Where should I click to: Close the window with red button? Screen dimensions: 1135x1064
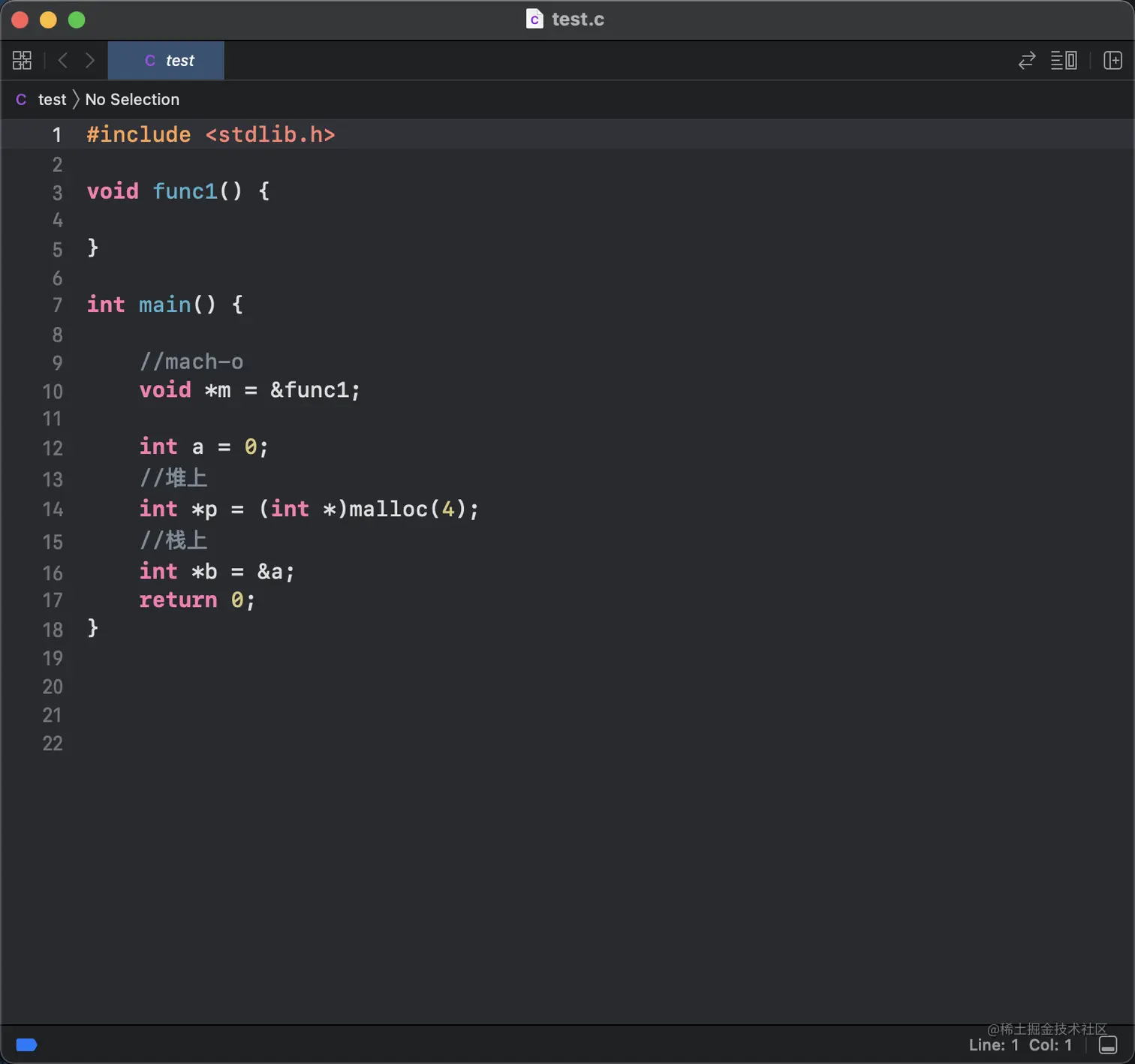[x=20, y=20]
